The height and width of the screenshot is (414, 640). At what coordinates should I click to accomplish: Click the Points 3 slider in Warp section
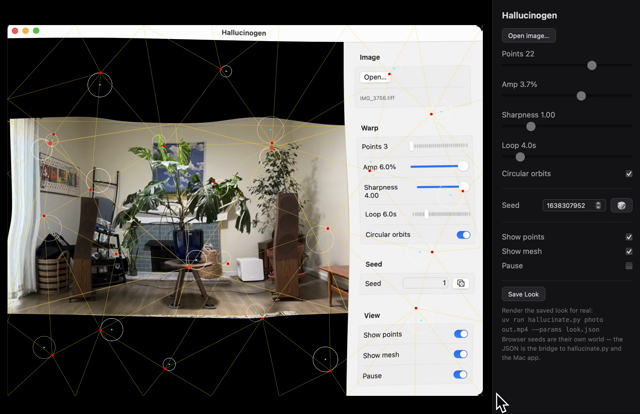click(440, 146)
